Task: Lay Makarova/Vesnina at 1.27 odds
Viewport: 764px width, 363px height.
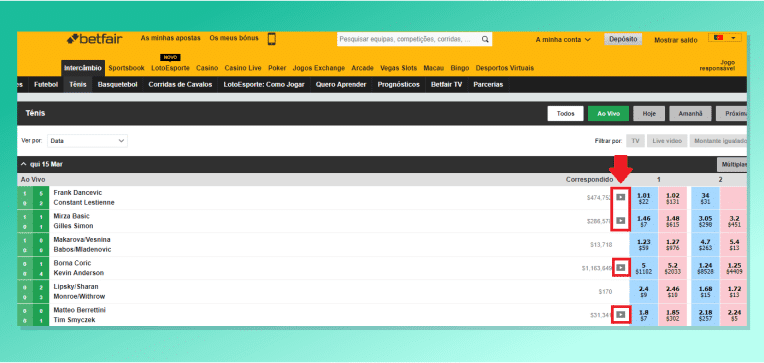Action: point(673,244)
